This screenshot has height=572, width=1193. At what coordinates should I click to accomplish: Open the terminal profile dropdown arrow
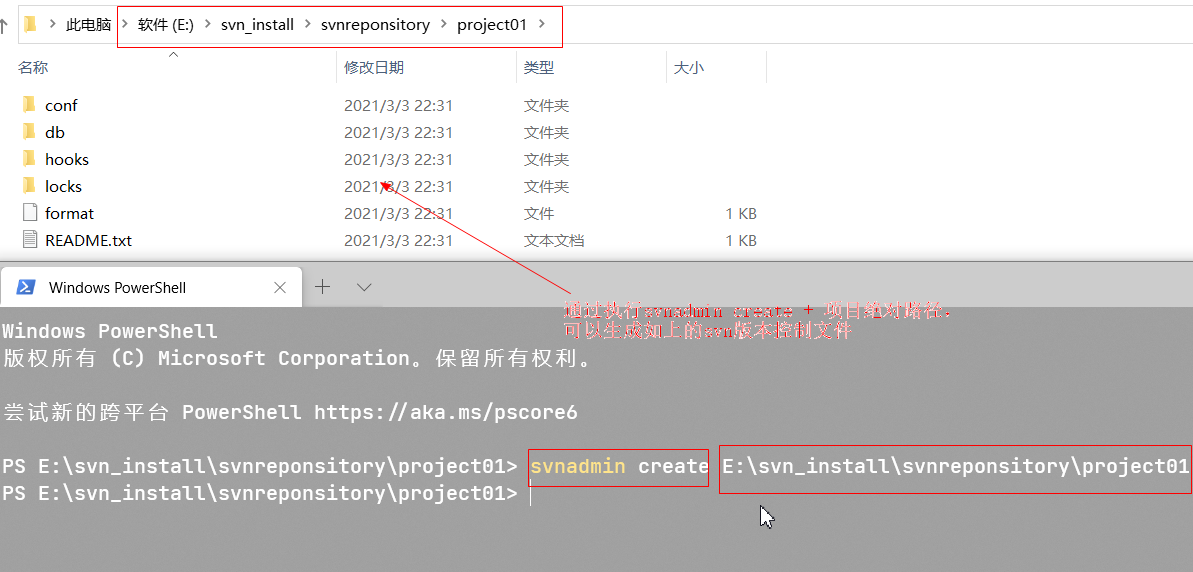[364, 287]
